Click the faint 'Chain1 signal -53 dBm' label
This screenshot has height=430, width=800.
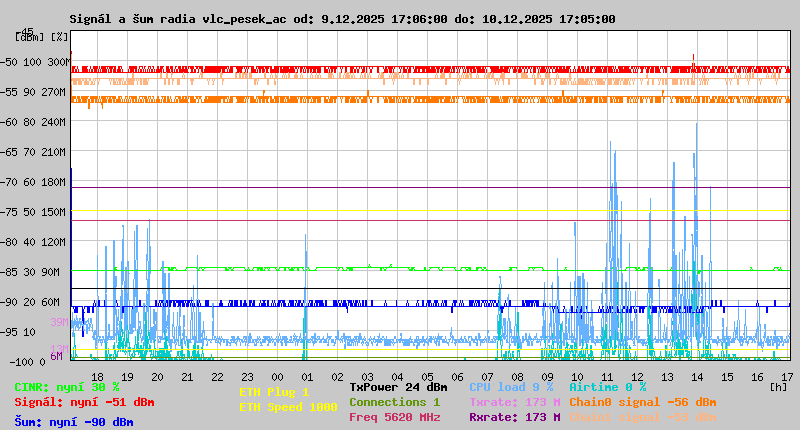pos(643,417)
